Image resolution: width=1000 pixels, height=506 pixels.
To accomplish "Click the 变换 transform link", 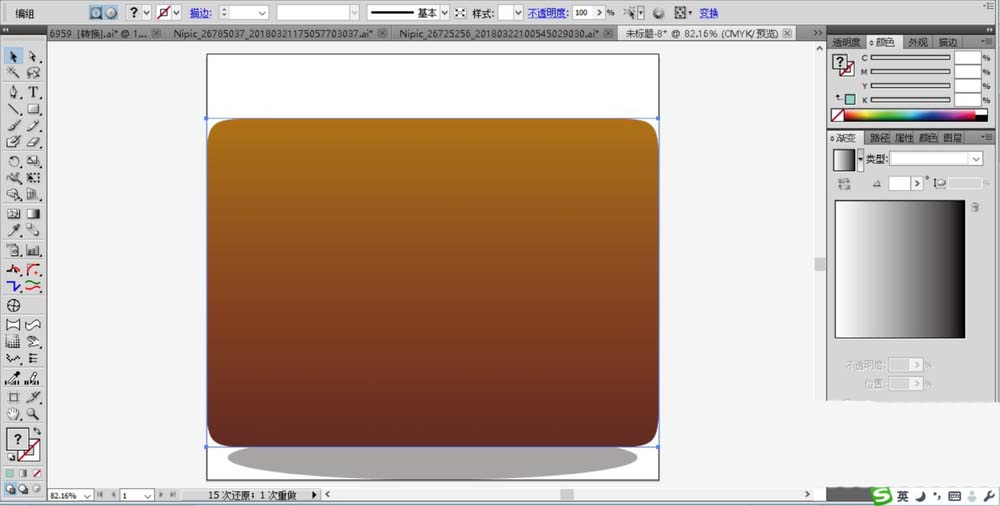I will click(709, 13).
